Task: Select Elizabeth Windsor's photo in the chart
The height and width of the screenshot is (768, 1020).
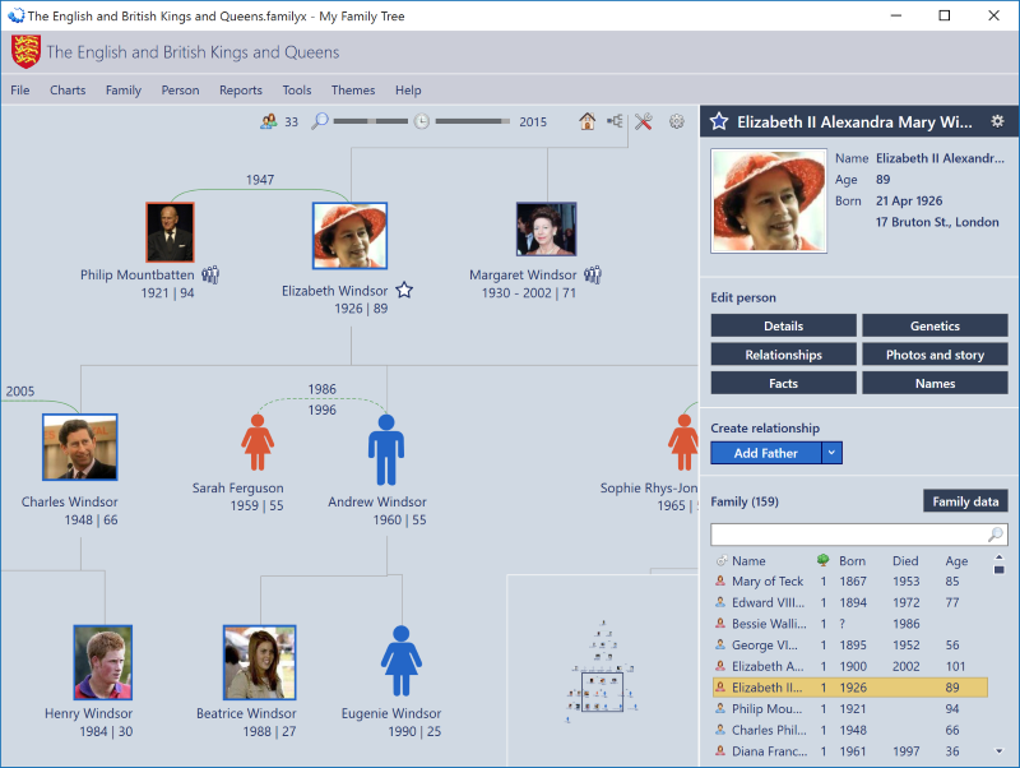Action: (350, 235)
